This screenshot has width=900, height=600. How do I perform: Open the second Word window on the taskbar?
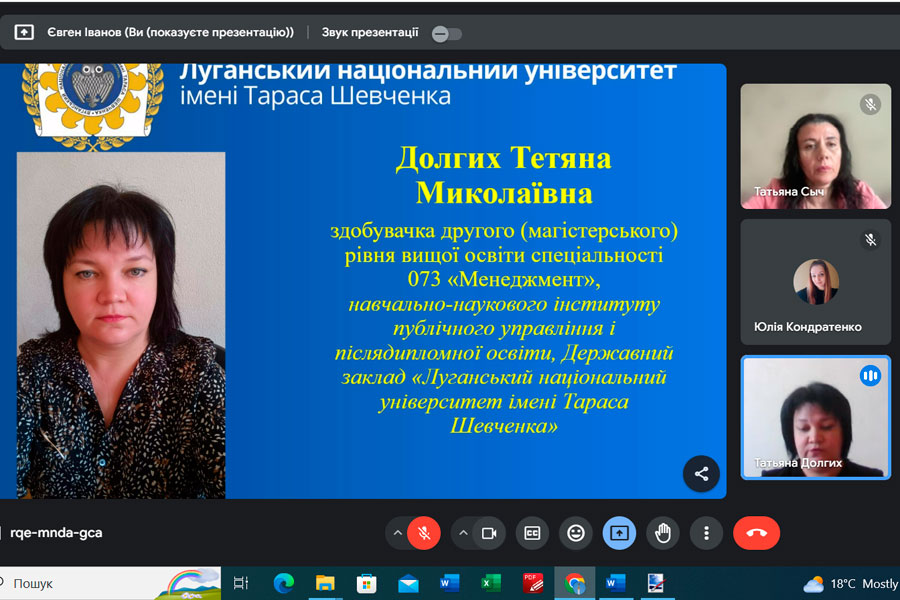616,583
